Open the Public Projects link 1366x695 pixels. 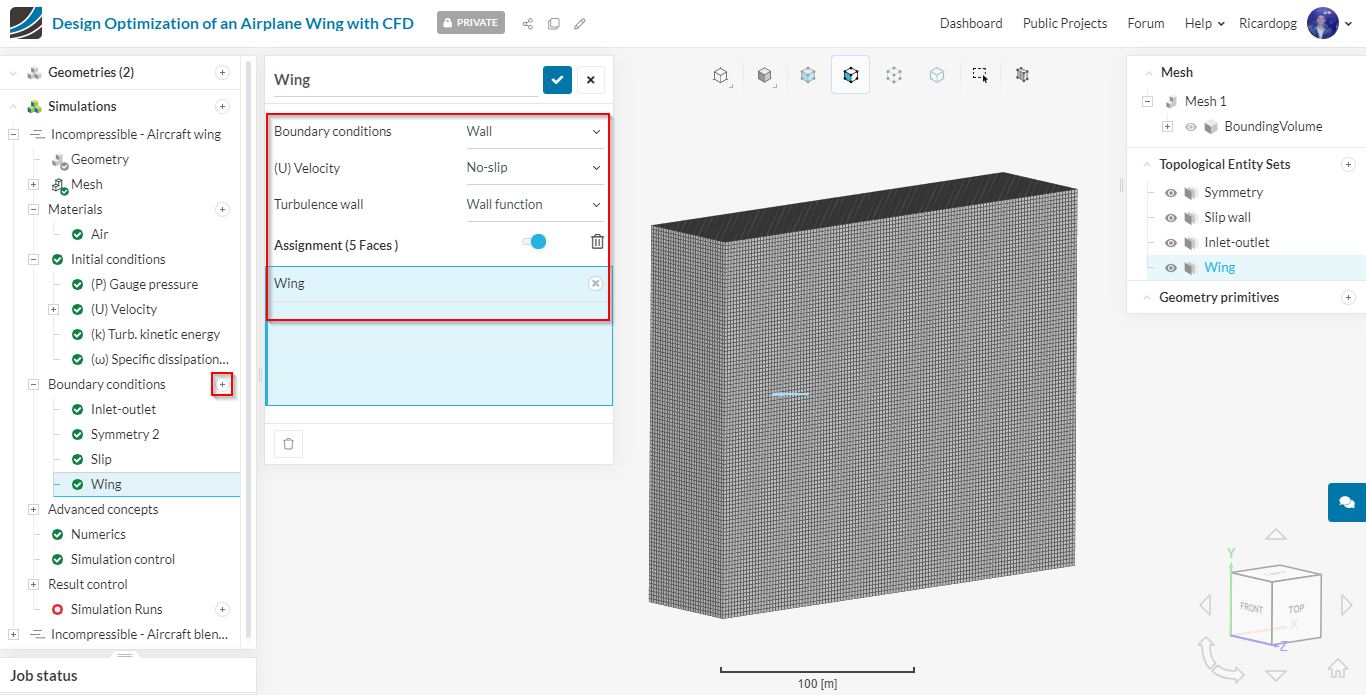click(1064, 23)
